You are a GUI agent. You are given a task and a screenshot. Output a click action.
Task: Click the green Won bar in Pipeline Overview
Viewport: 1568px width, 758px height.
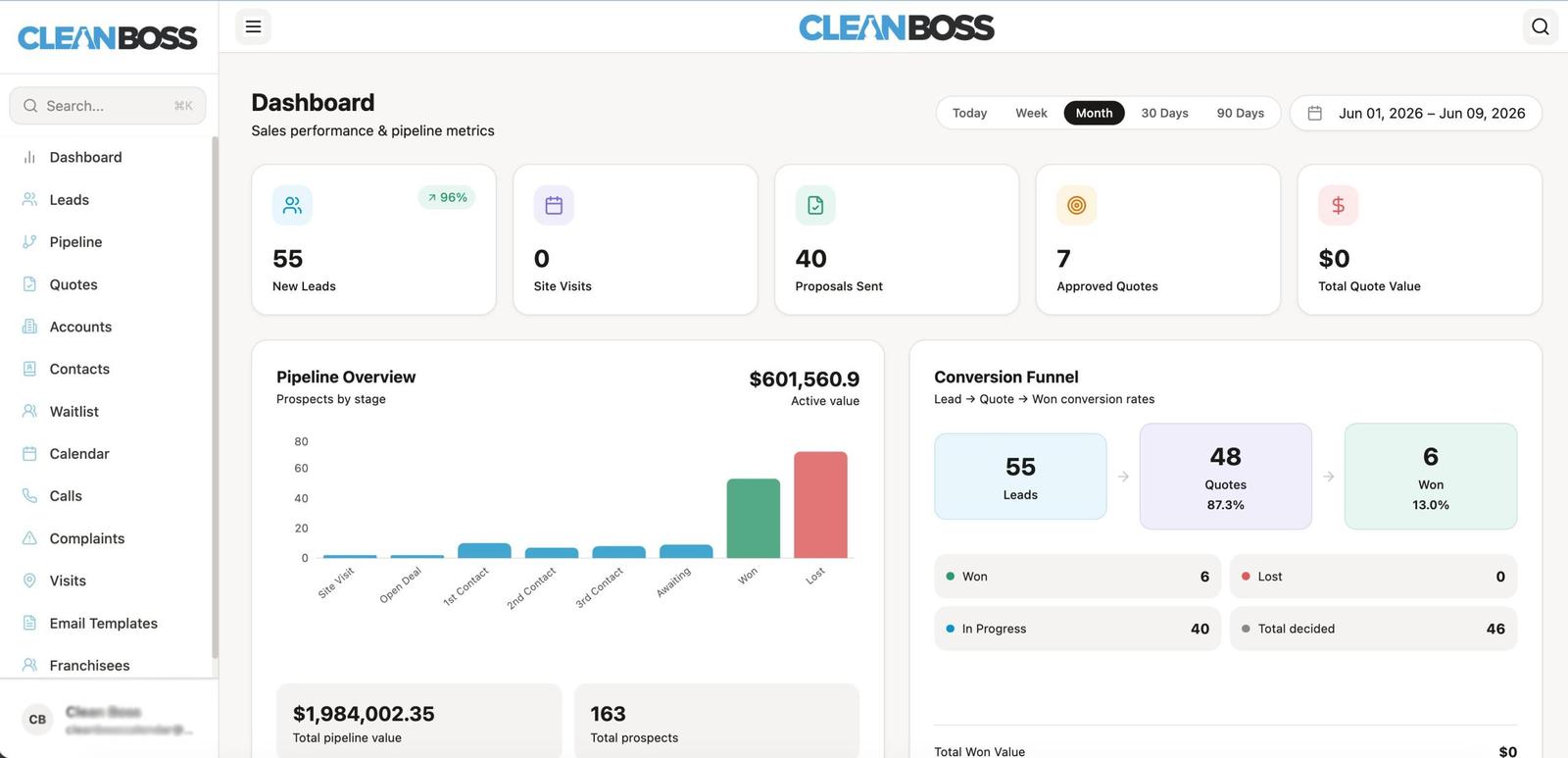pos(753,519)
